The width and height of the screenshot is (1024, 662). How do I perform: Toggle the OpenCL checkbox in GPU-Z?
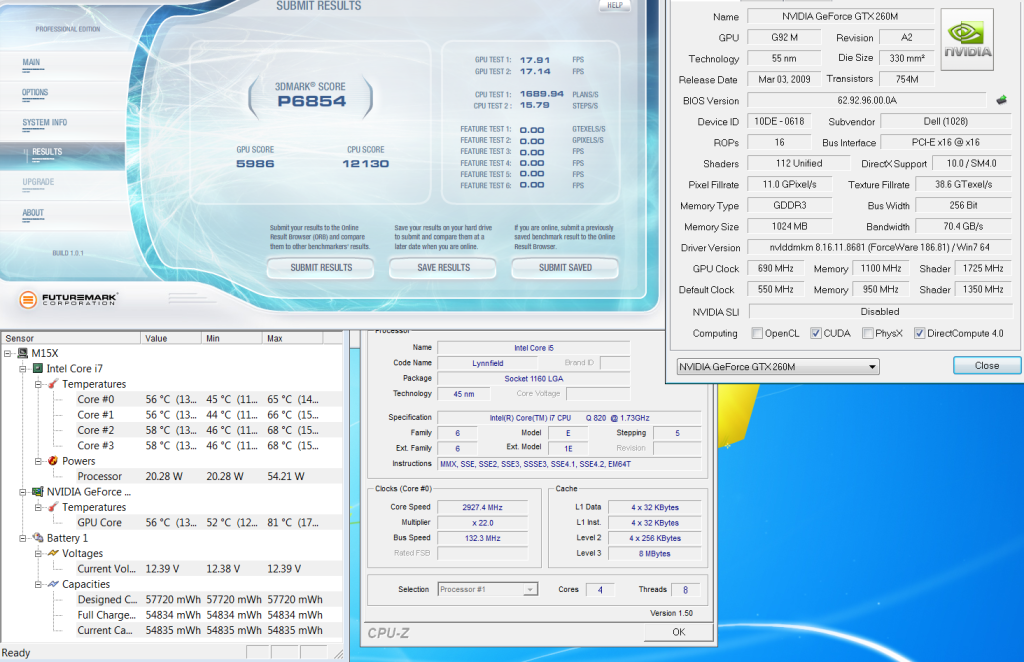tap(757, 333)
